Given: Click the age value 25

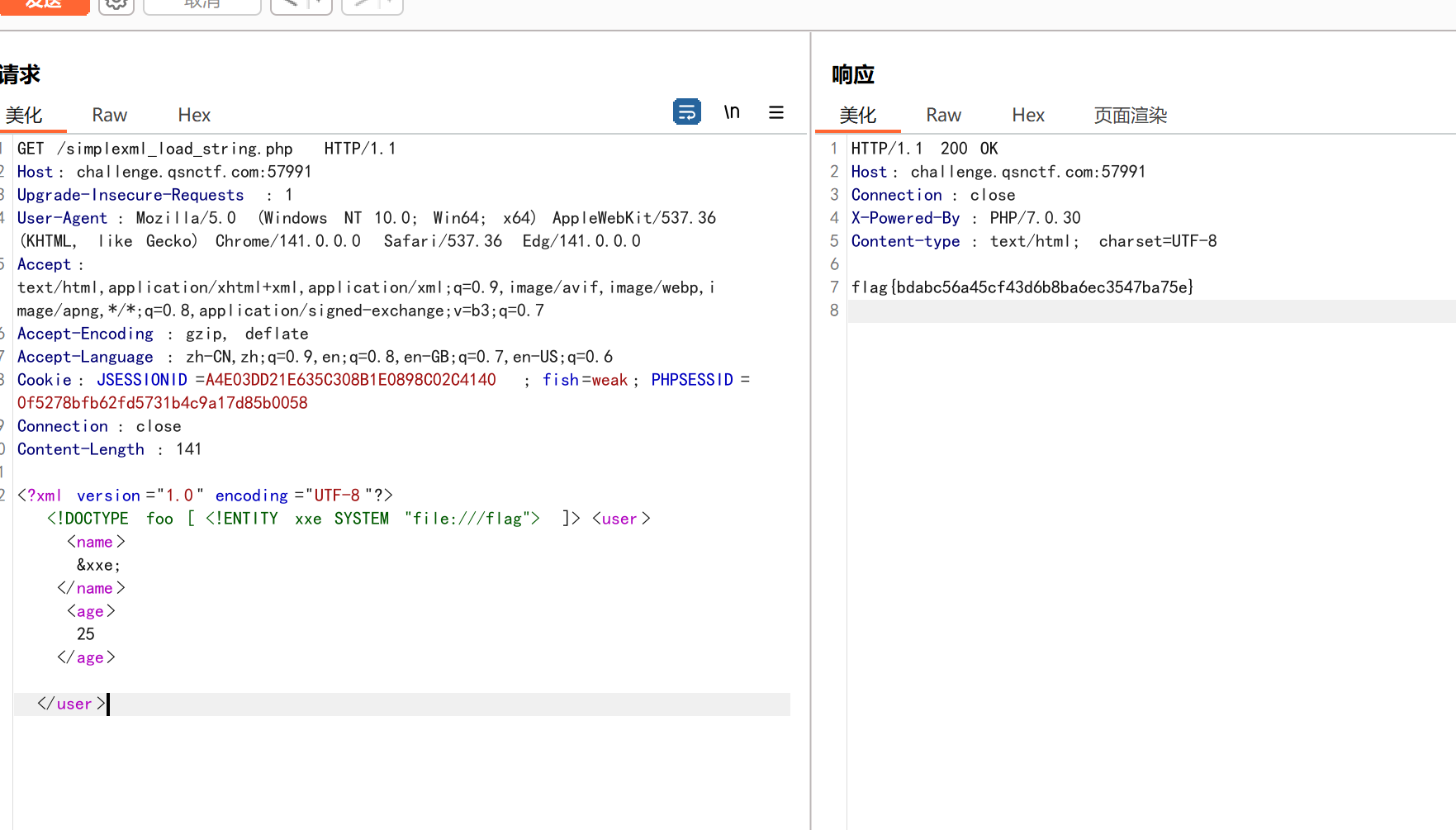Looking at the screenshot, I should pyautogui.click(x=86, y=634).
